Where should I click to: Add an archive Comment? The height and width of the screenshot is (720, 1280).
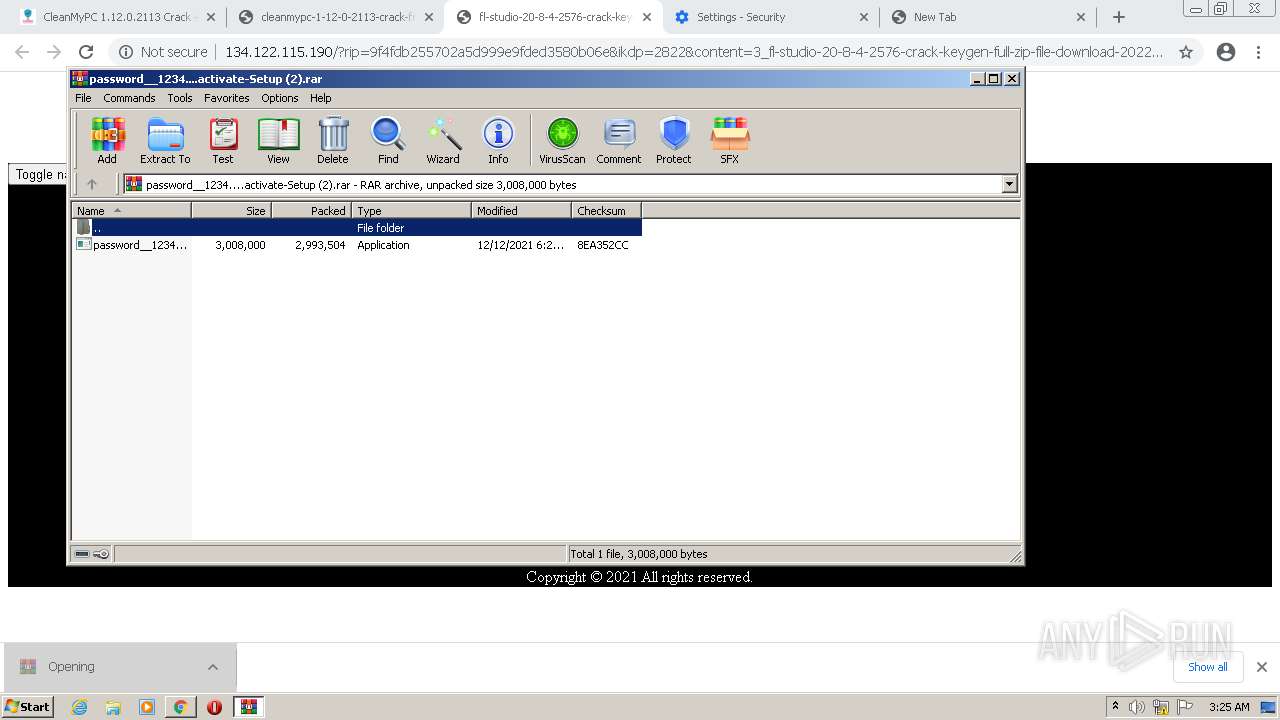[619, 141]
